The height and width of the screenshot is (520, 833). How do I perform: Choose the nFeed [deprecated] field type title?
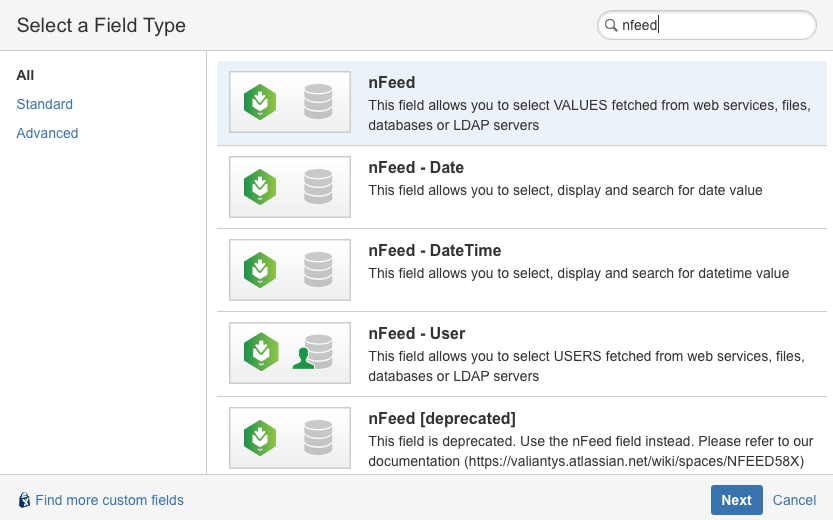(441, 418)
